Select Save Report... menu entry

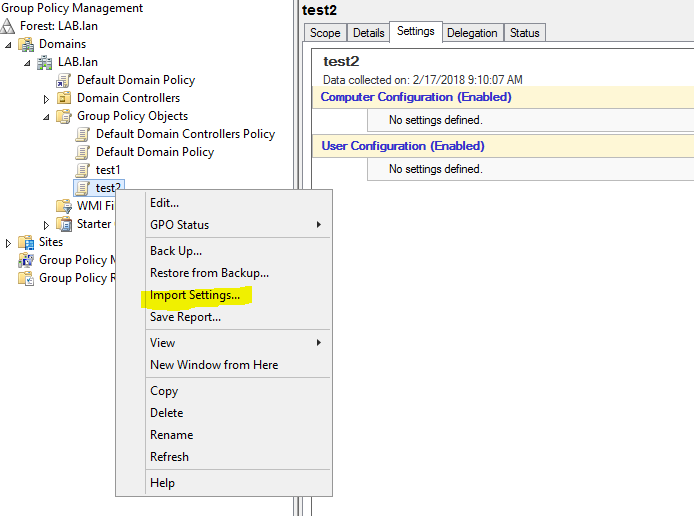(x=224, y=317)
